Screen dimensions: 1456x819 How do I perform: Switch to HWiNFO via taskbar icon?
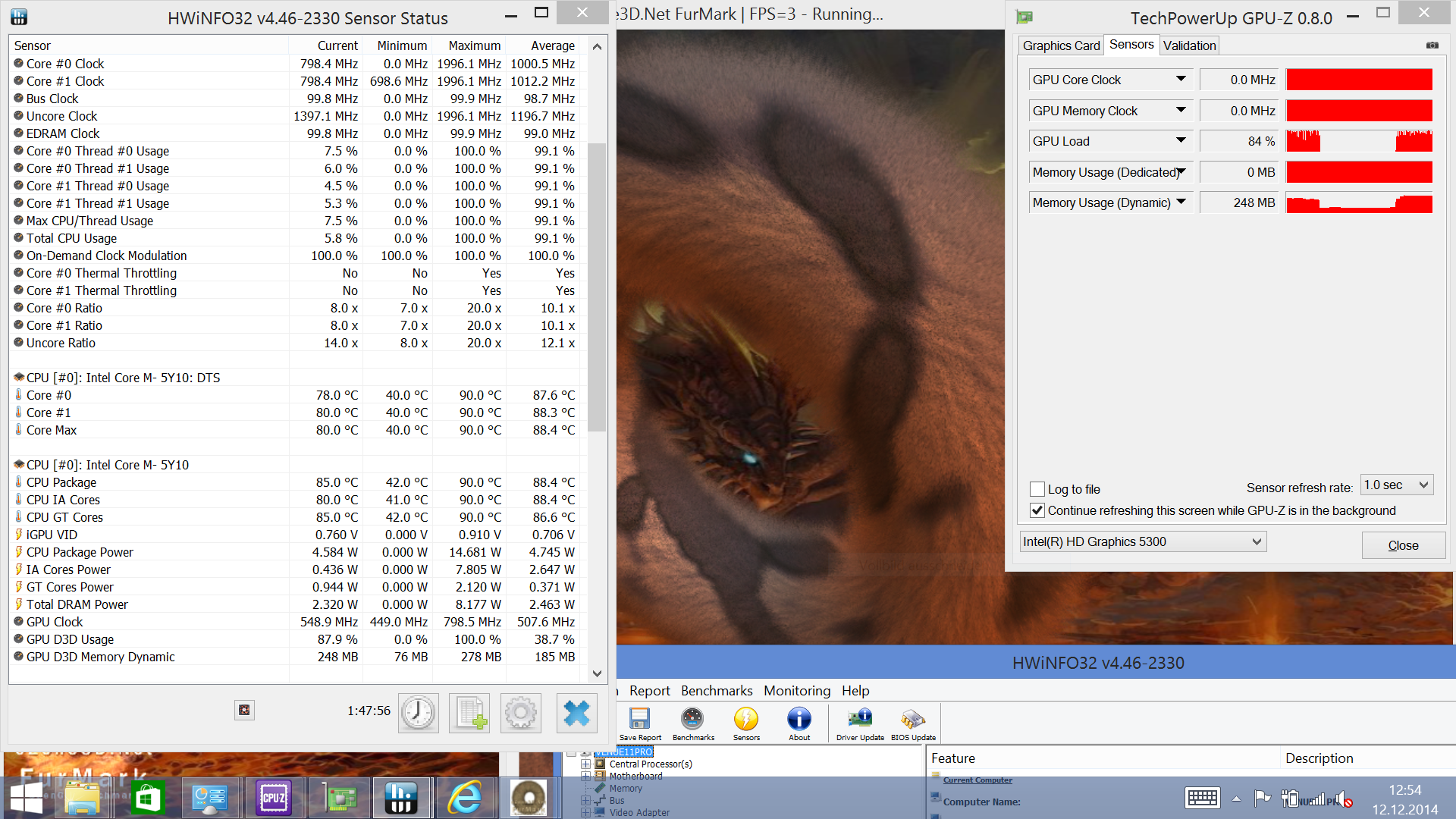pos(400,798)
